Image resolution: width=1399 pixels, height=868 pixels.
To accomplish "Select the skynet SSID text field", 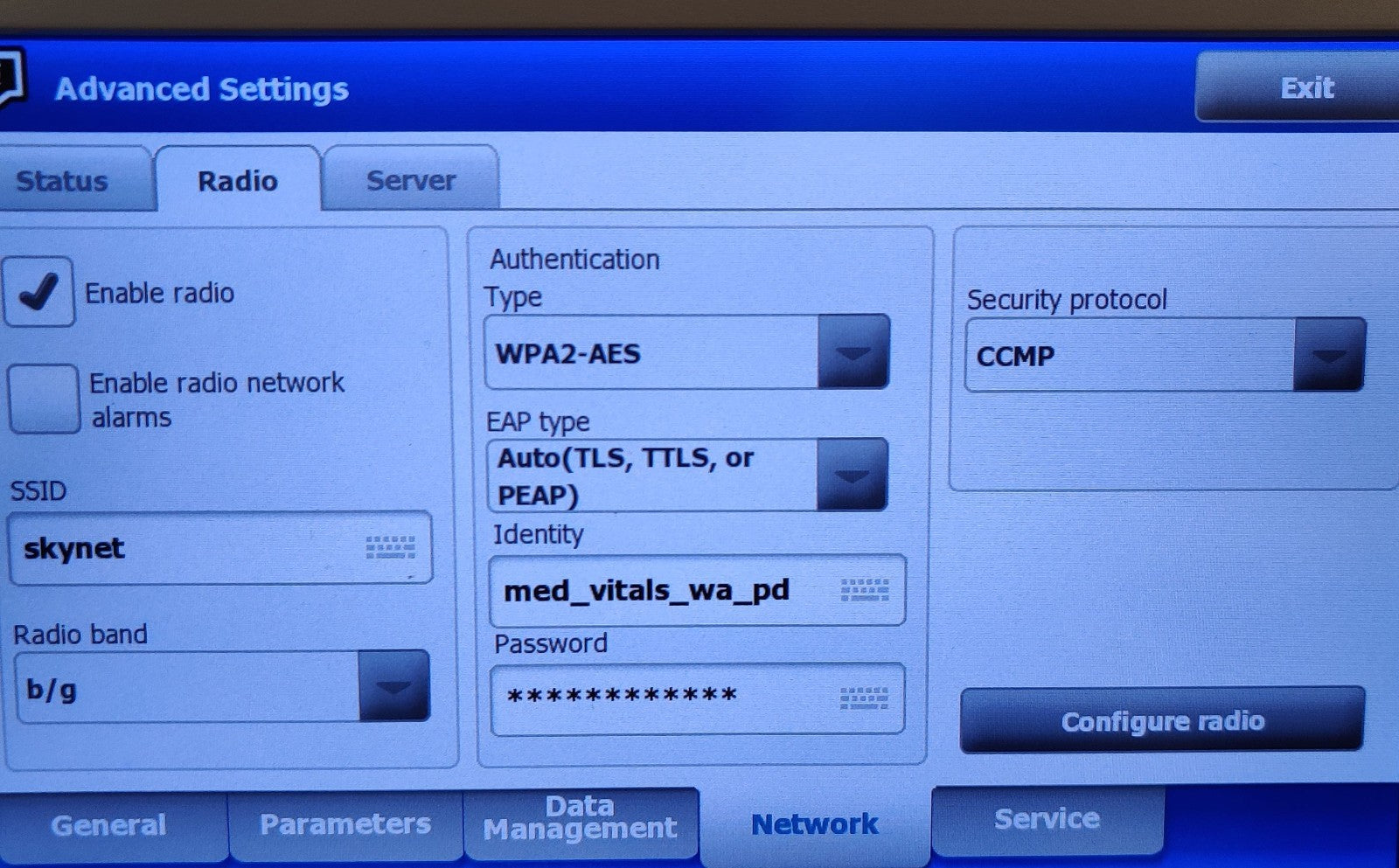I will click(x=220, y=548).
